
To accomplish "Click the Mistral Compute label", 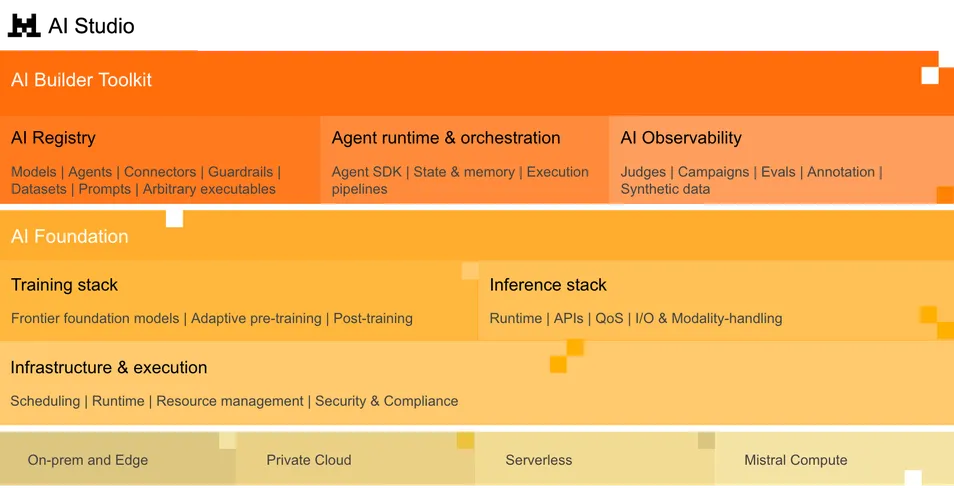I will point(795,460).
